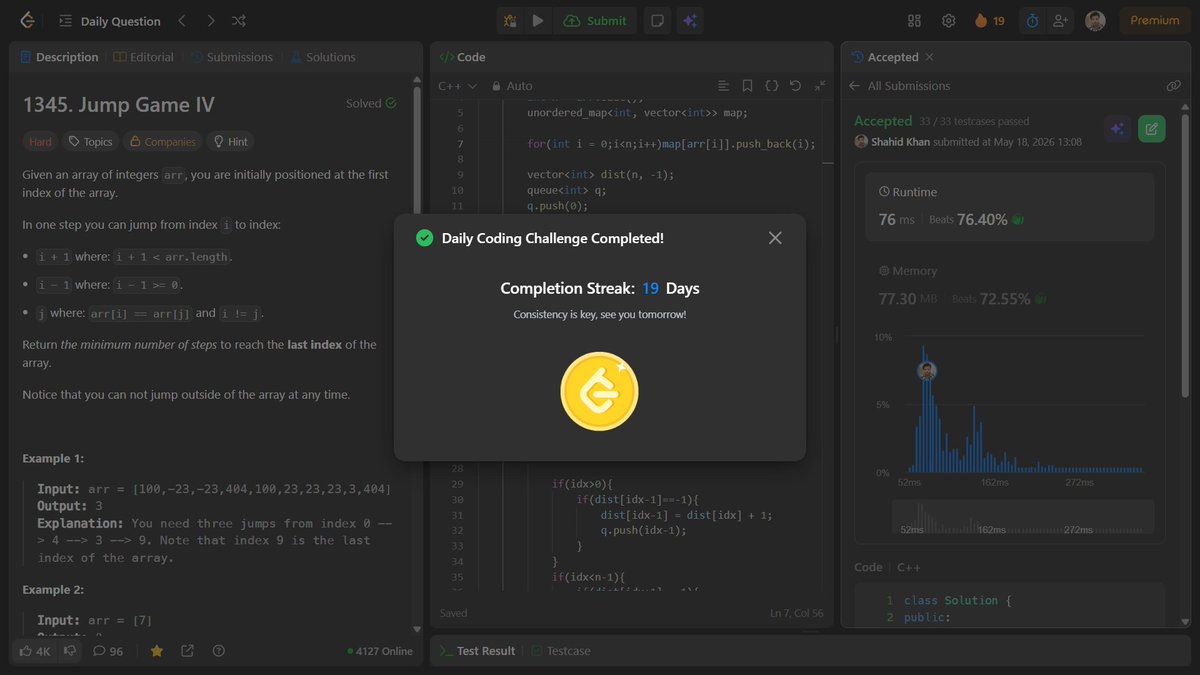This screenshot has height=675, width=1200.
Task: Switch to the Submissions tab
Action: 231,57
